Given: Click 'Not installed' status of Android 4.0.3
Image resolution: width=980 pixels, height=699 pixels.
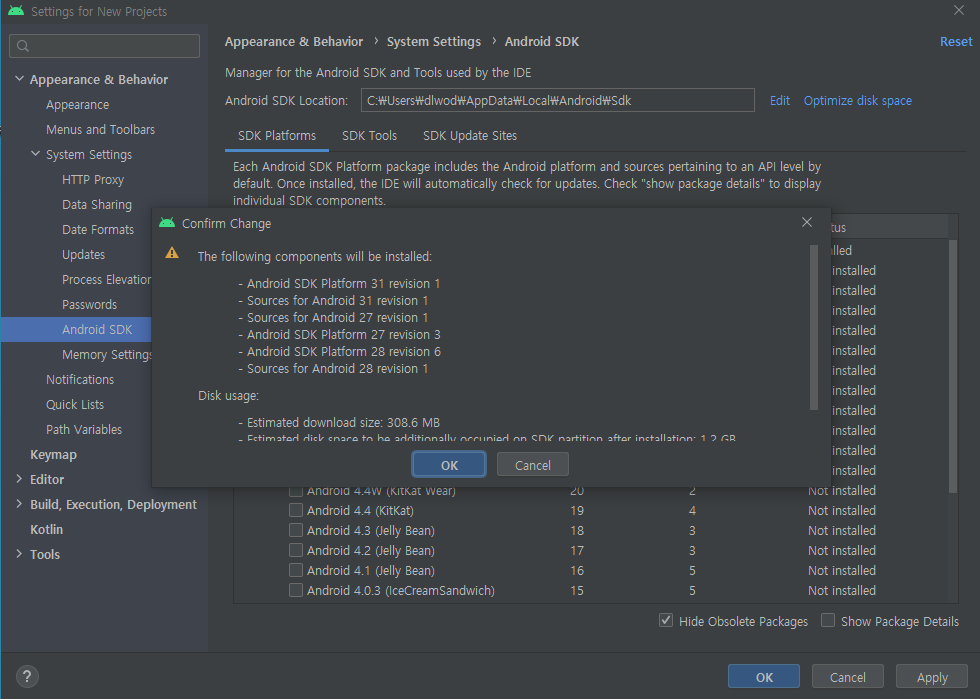Looking at the screenshot, I should click(841, 590).
